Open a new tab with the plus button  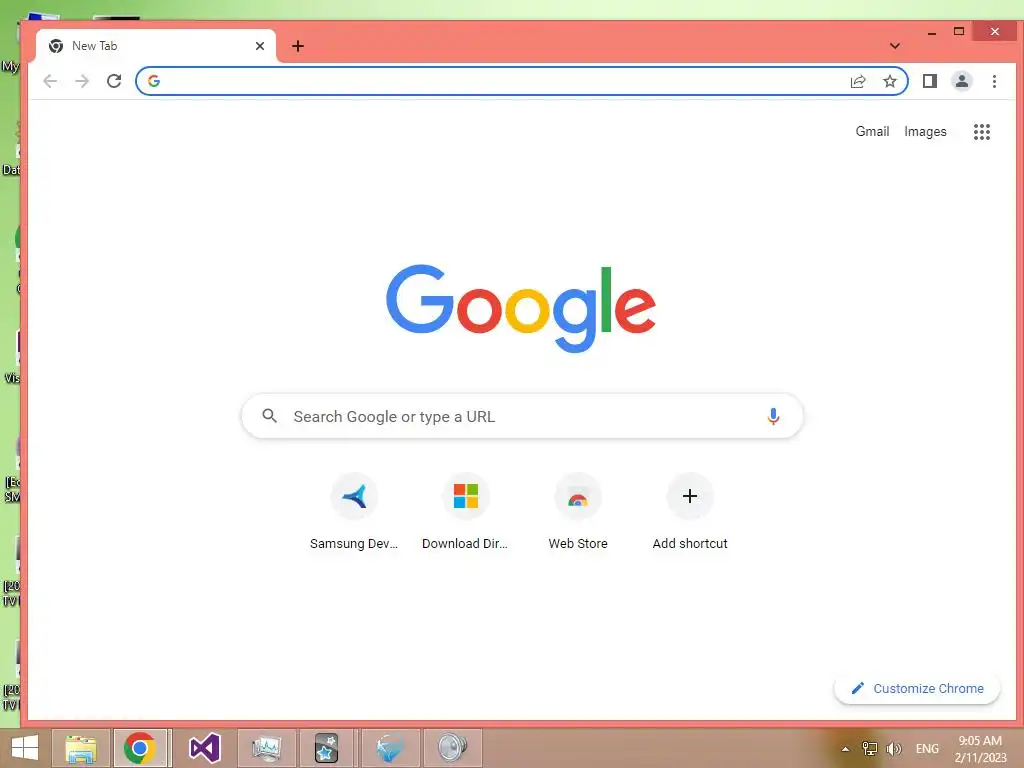coord(298,46)
